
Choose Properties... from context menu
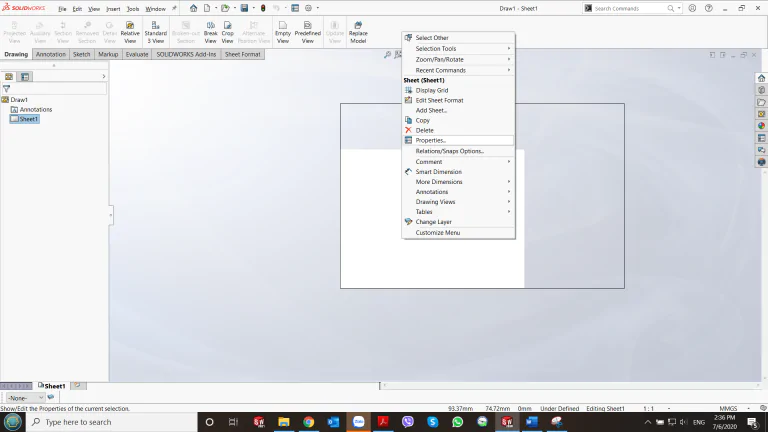click(458, 140)
